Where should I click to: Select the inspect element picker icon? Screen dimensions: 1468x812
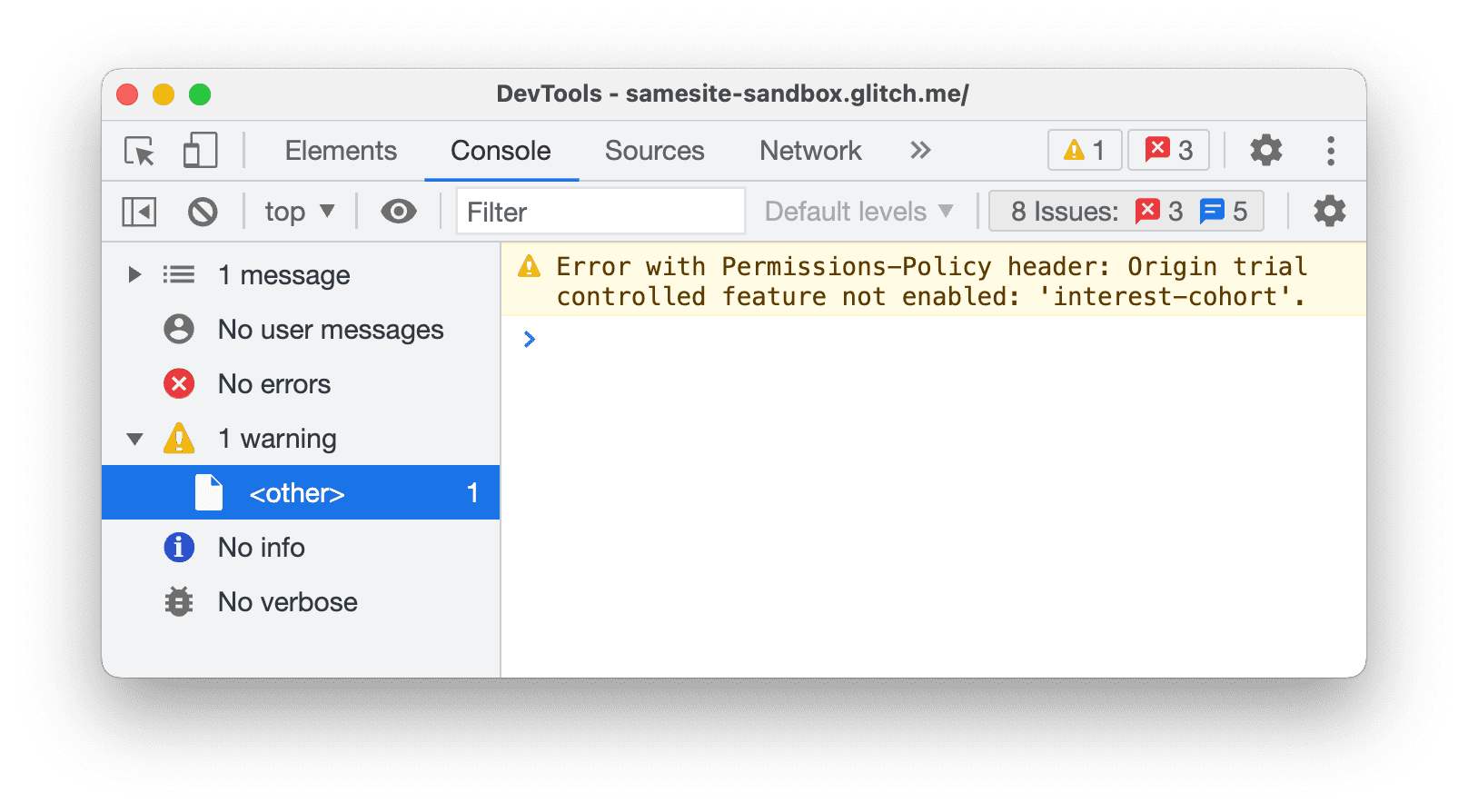pos(140,151)
